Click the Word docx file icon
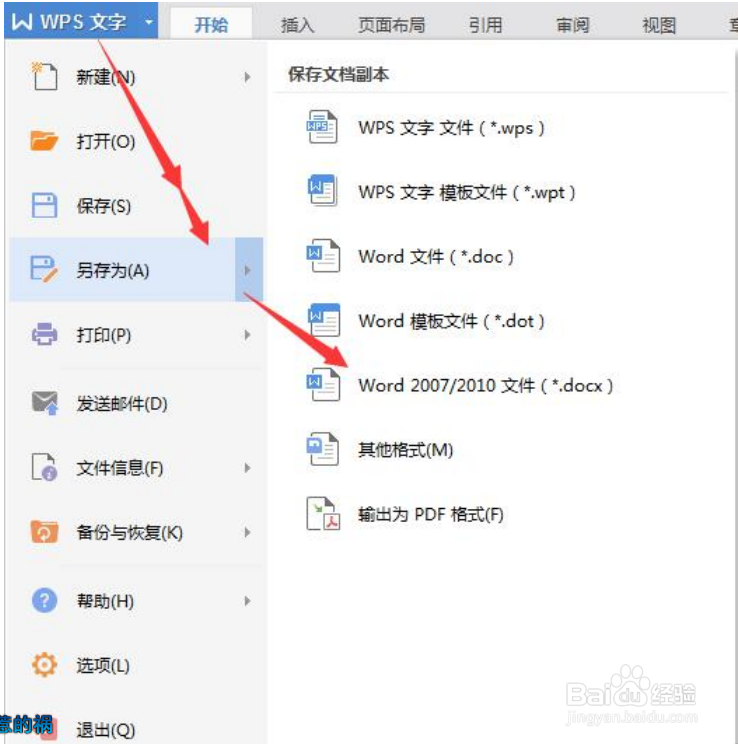This screenshot has width=738, height=744. tap(324, 384)
